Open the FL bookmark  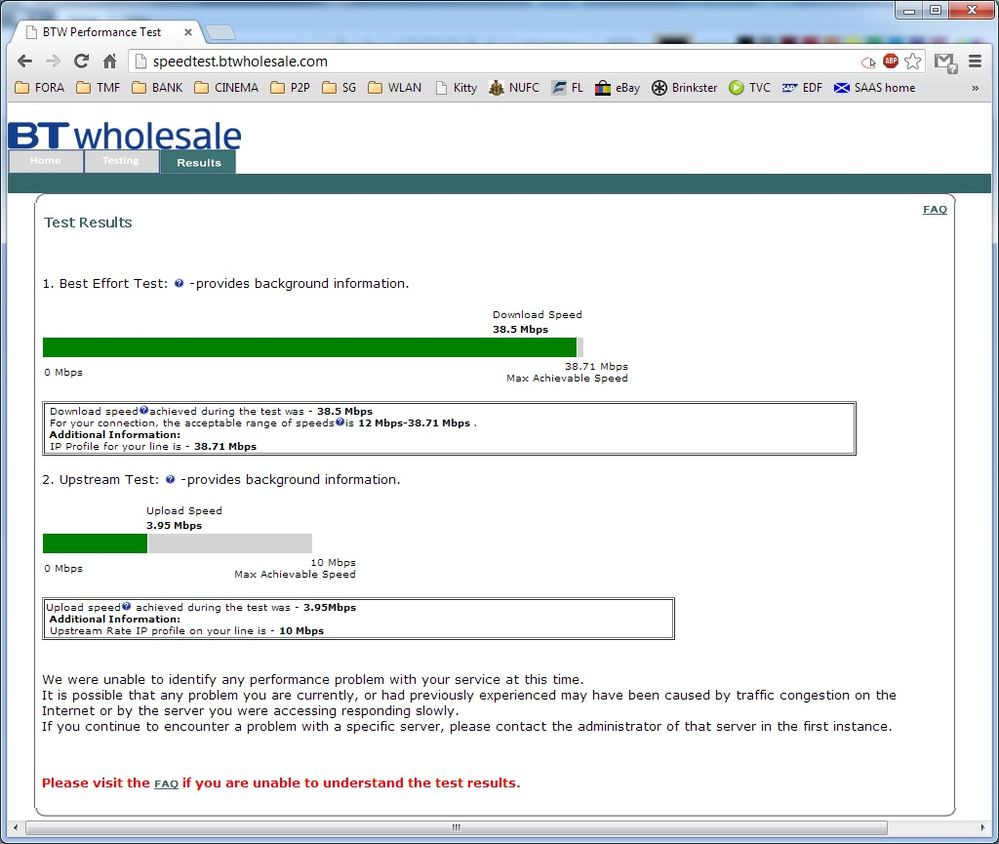(567, 88)
